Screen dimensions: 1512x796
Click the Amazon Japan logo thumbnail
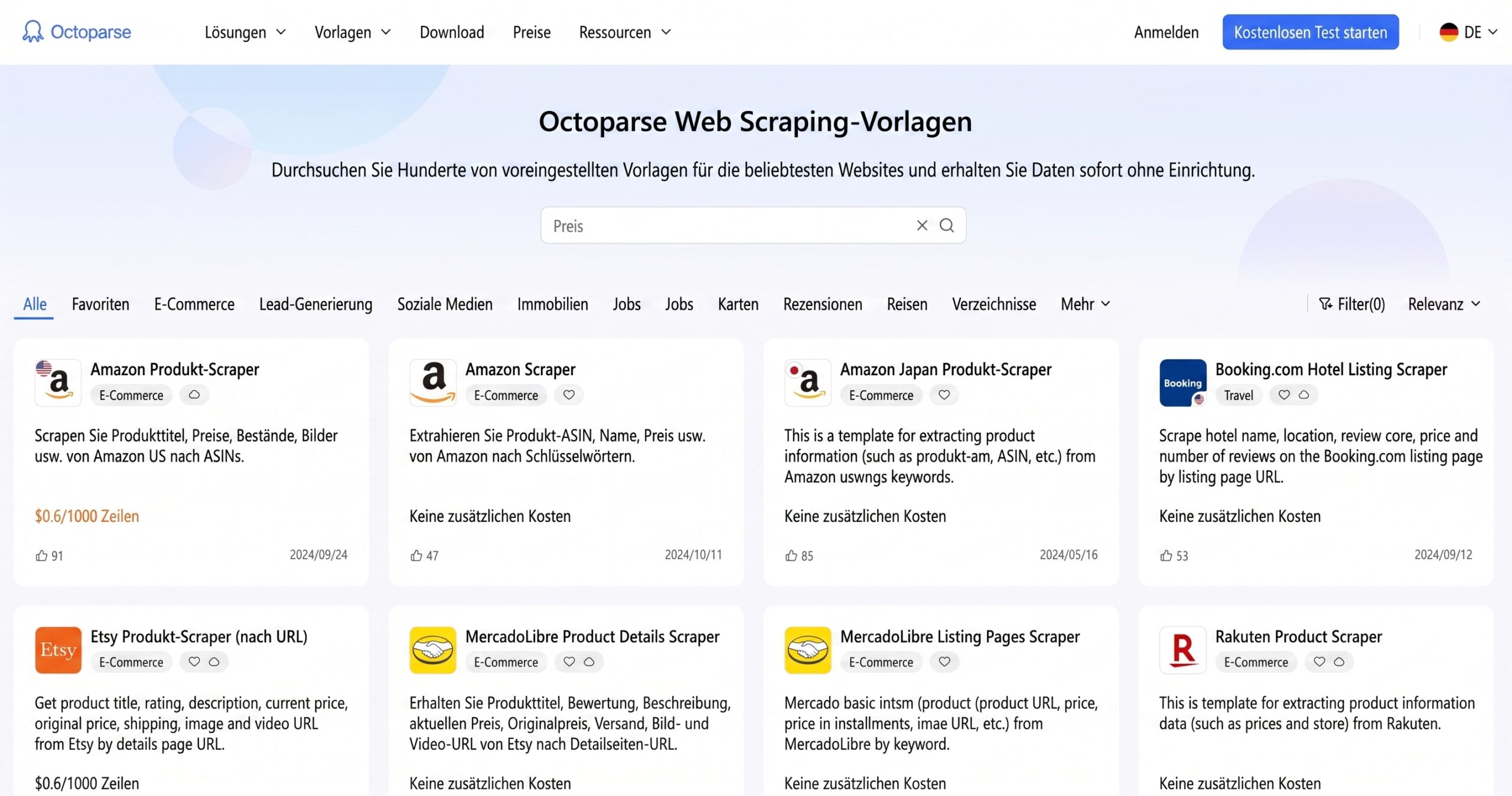click(x=807, y=382)
